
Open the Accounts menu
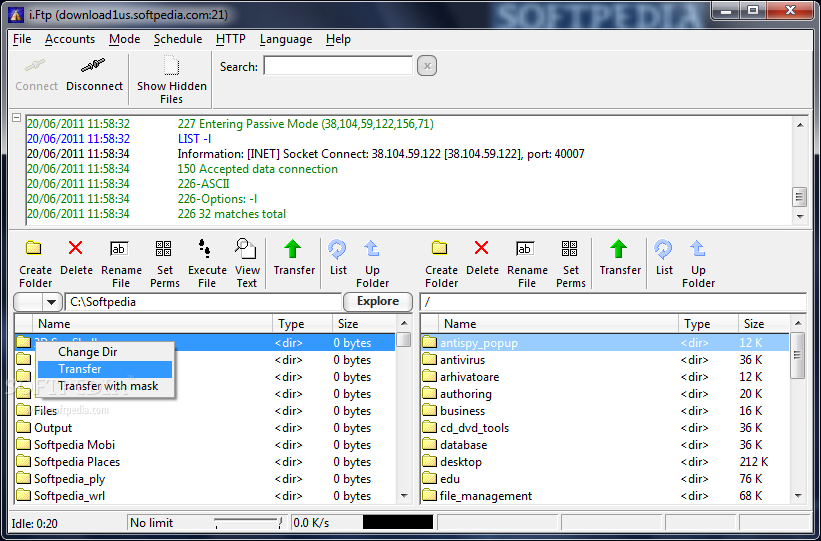[70, 39]
